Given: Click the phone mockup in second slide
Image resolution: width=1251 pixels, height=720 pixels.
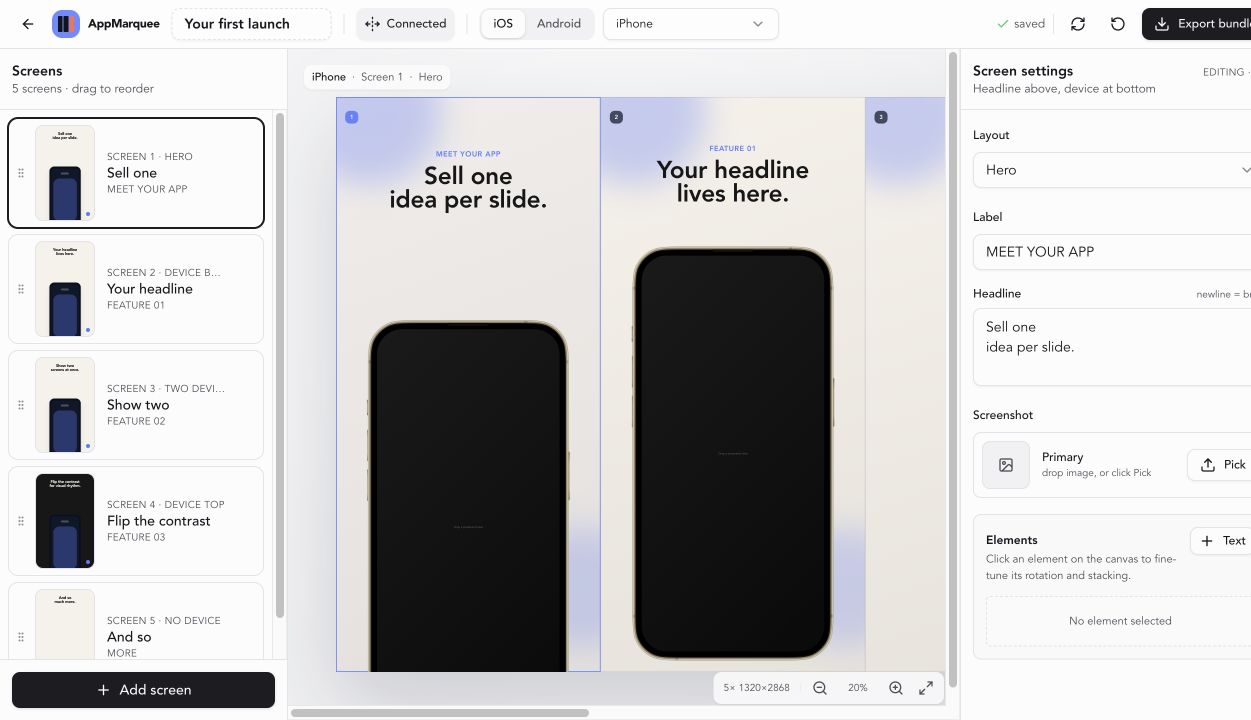Looking at the screenshot, I should [x=733, y=454].
